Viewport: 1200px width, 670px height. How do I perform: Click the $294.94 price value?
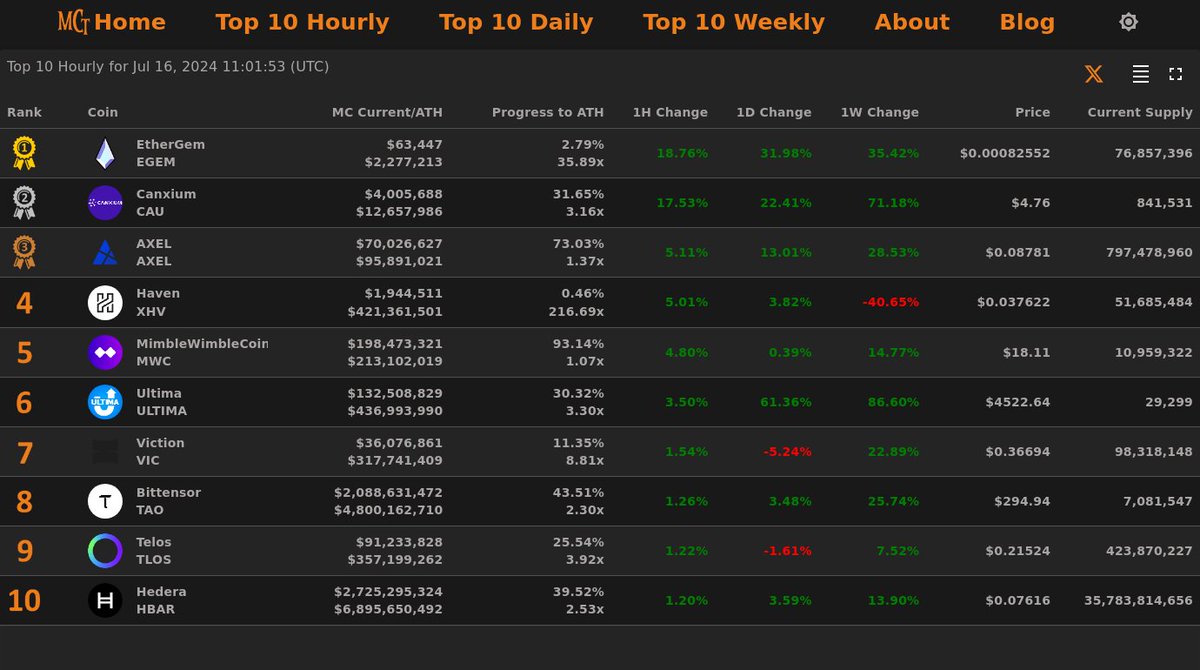pos(1022,501)
